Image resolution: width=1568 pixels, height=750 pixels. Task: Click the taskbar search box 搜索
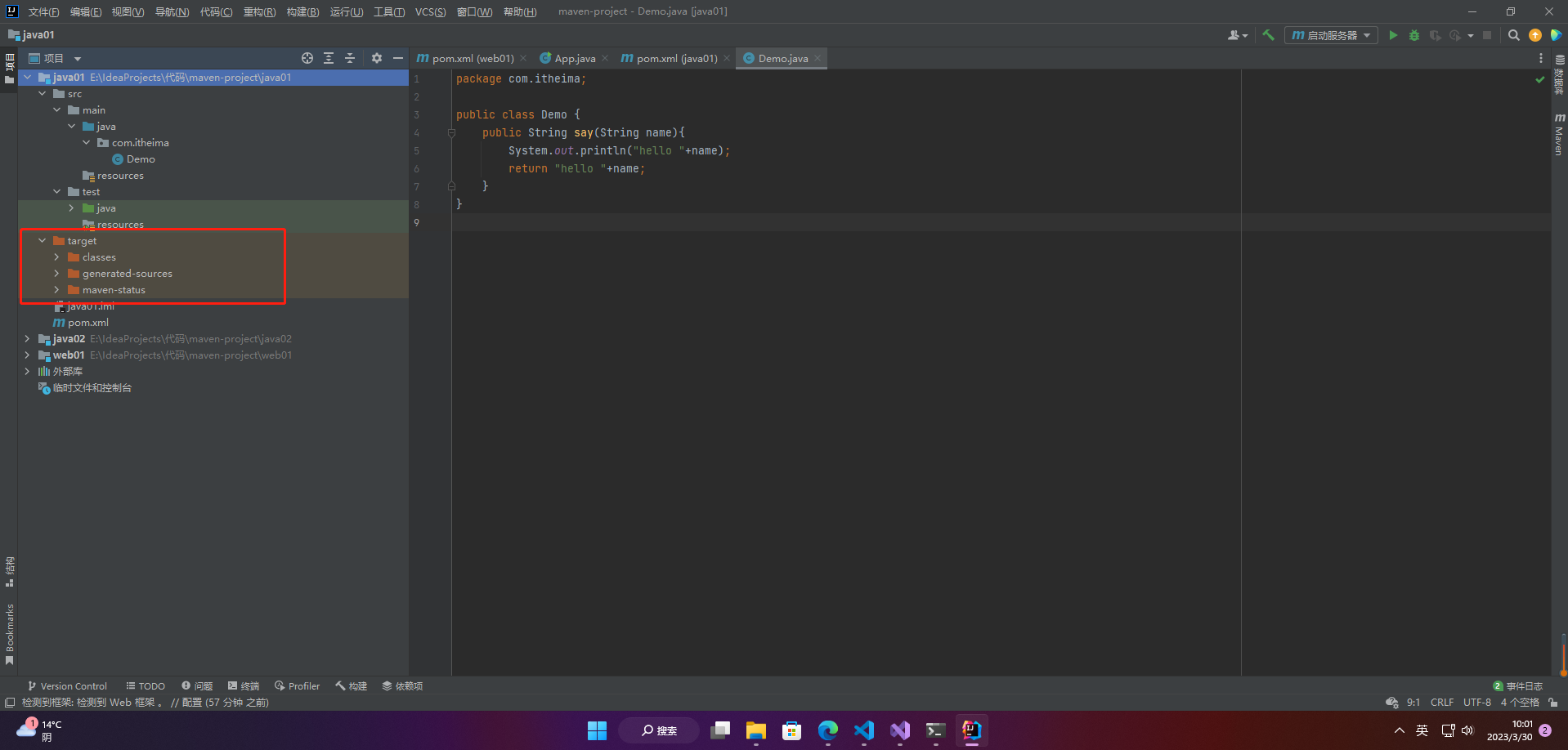tap(659, 730)
